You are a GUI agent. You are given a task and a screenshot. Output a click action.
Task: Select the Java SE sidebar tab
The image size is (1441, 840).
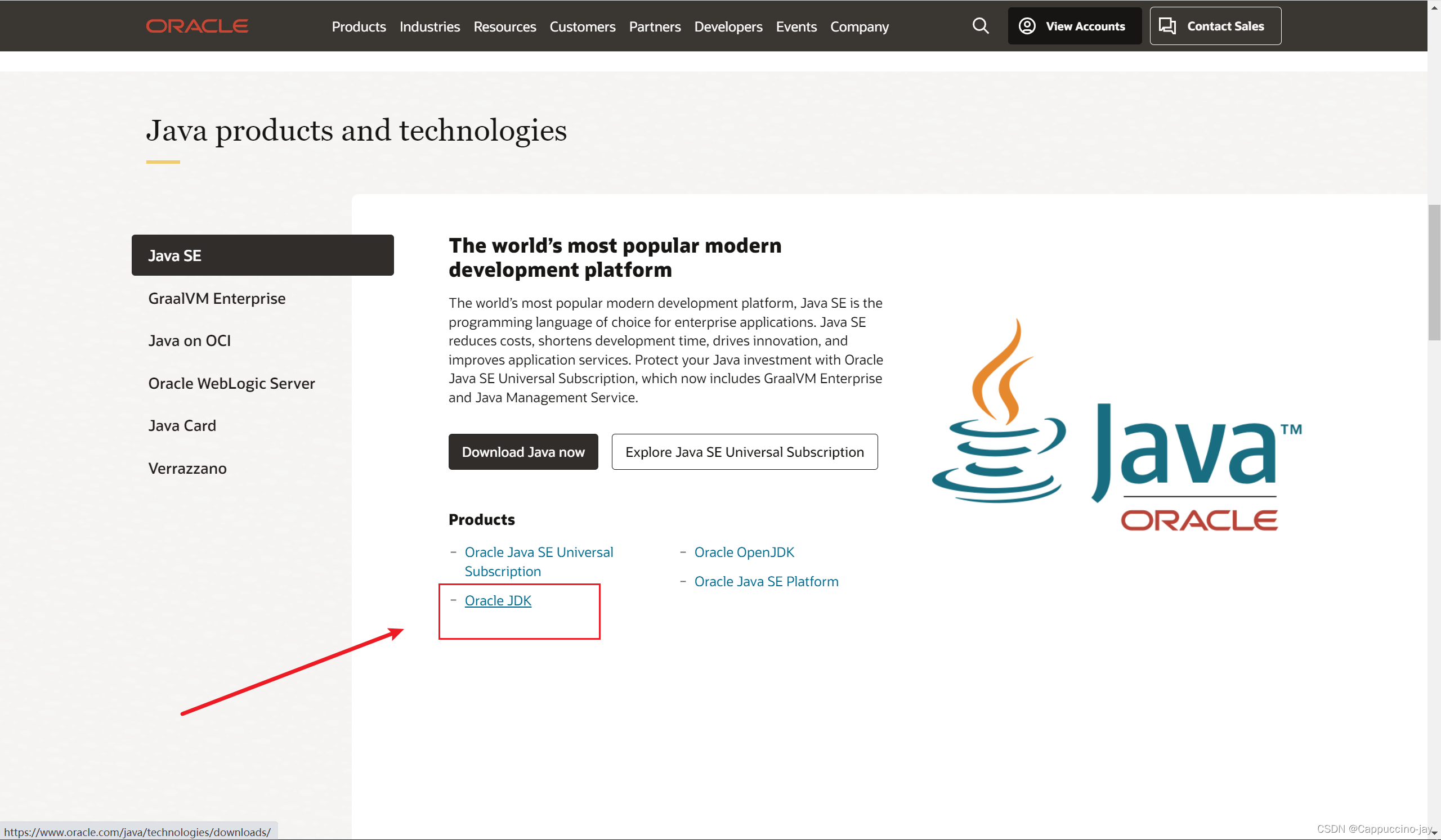pos(262,255)
